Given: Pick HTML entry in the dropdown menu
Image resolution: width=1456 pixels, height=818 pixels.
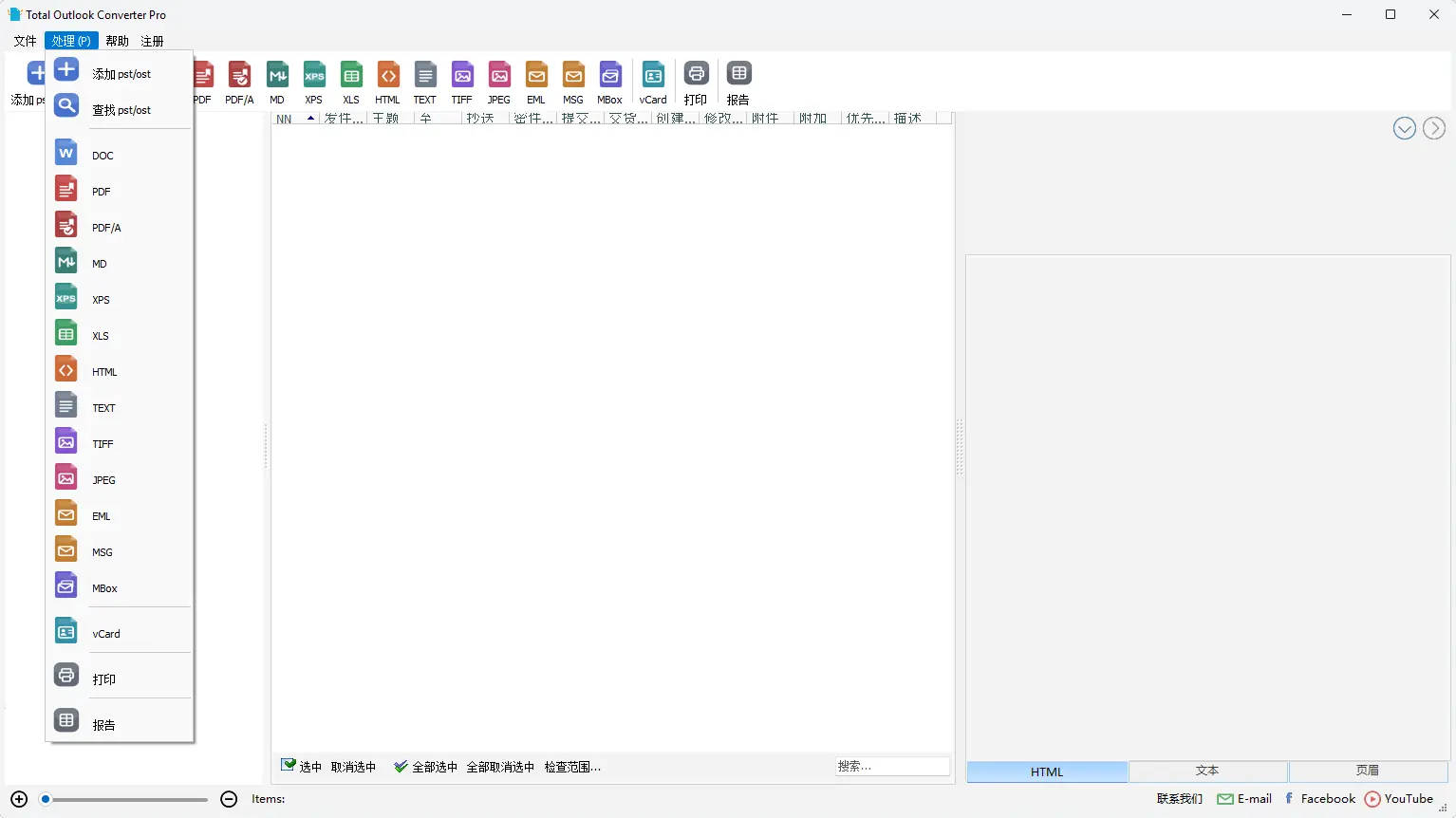Looking at the screenshot, I should [x=120, y=372].
